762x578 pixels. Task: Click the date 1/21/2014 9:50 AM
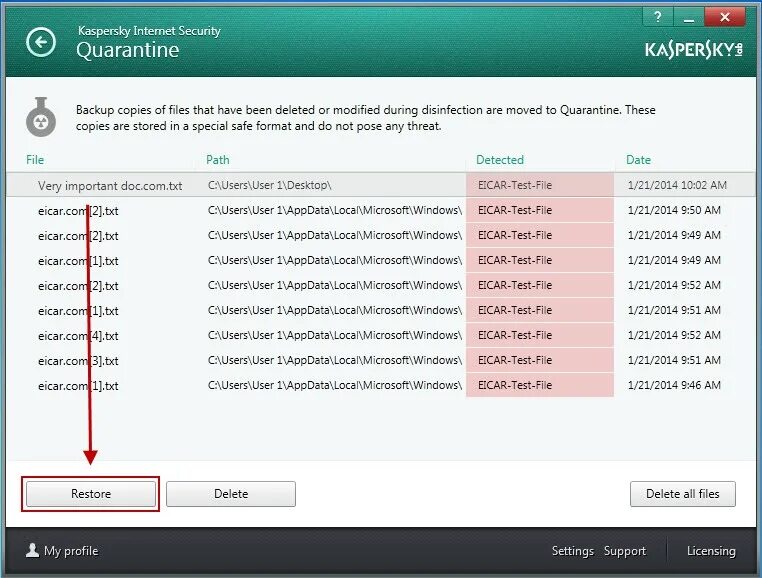(674, 210)
